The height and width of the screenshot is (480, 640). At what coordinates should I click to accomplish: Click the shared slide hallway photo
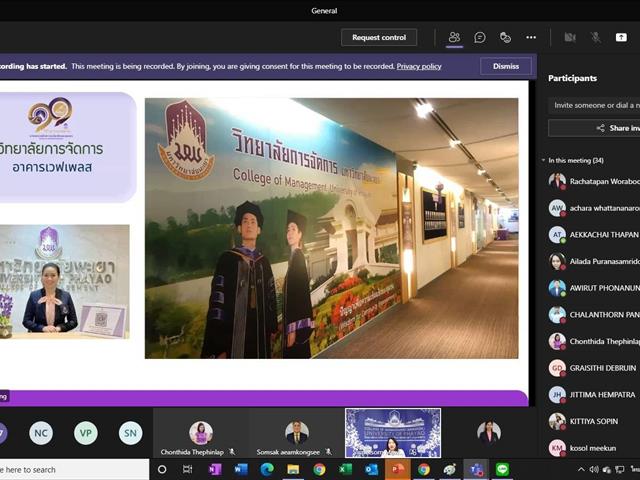[x=331, y=228]
